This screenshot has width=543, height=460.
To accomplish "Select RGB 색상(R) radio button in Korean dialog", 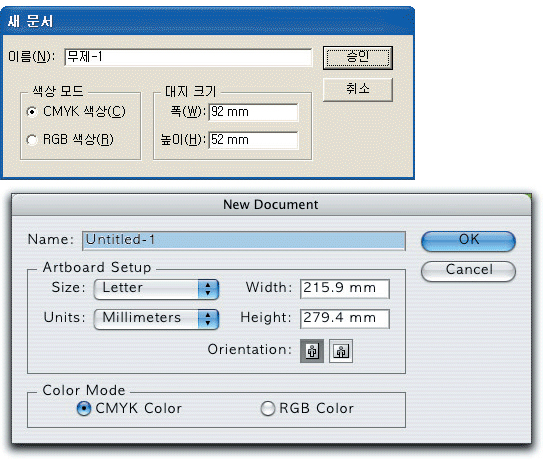I will [x=32, y=140].
